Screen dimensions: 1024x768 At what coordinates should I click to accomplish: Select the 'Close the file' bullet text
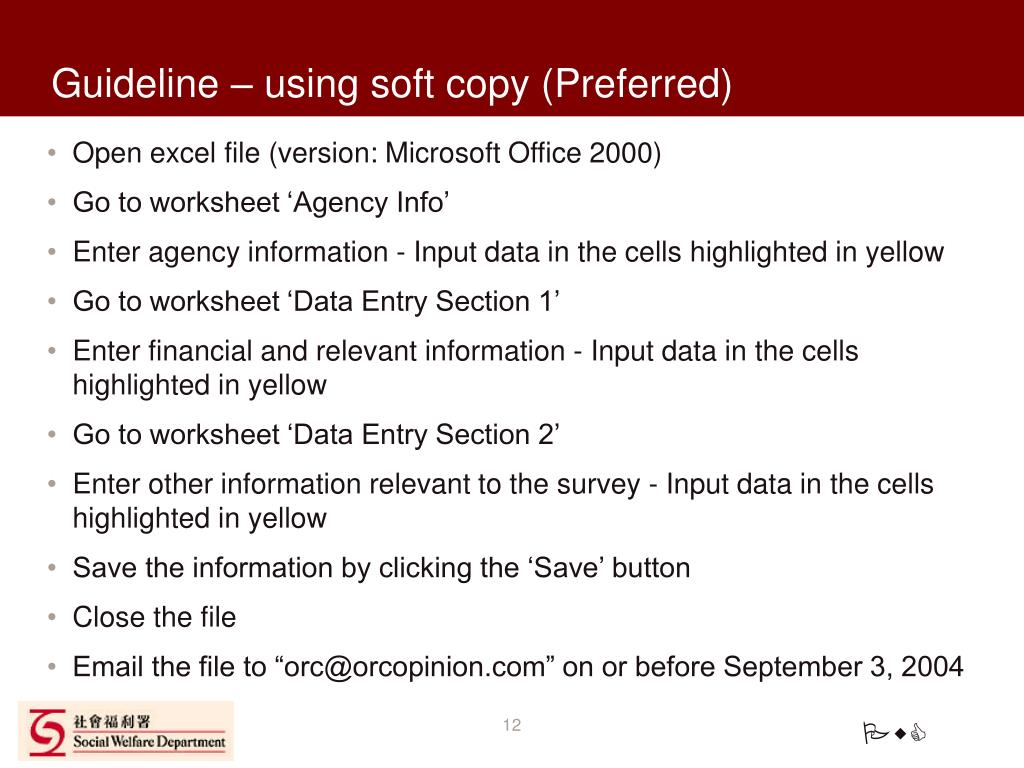(x=154, y=617)
